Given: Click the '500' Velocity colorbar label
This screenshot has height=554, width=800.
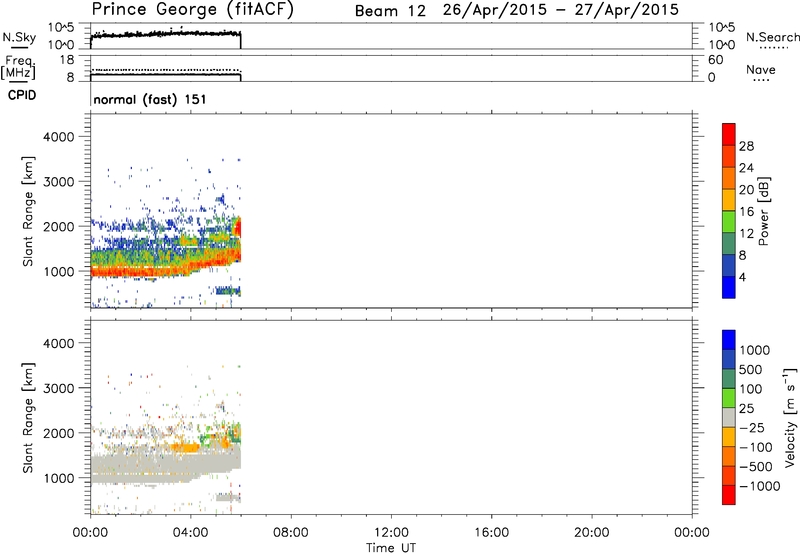Looking at the screenshot, I should [x=750, y=370].
